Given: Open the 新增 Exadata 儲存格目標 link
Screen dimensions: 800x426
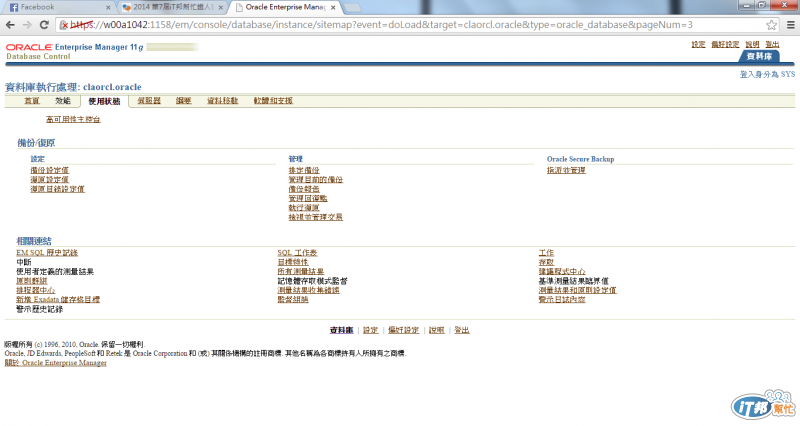Looking at the screenshot, I should click(58, 299).
